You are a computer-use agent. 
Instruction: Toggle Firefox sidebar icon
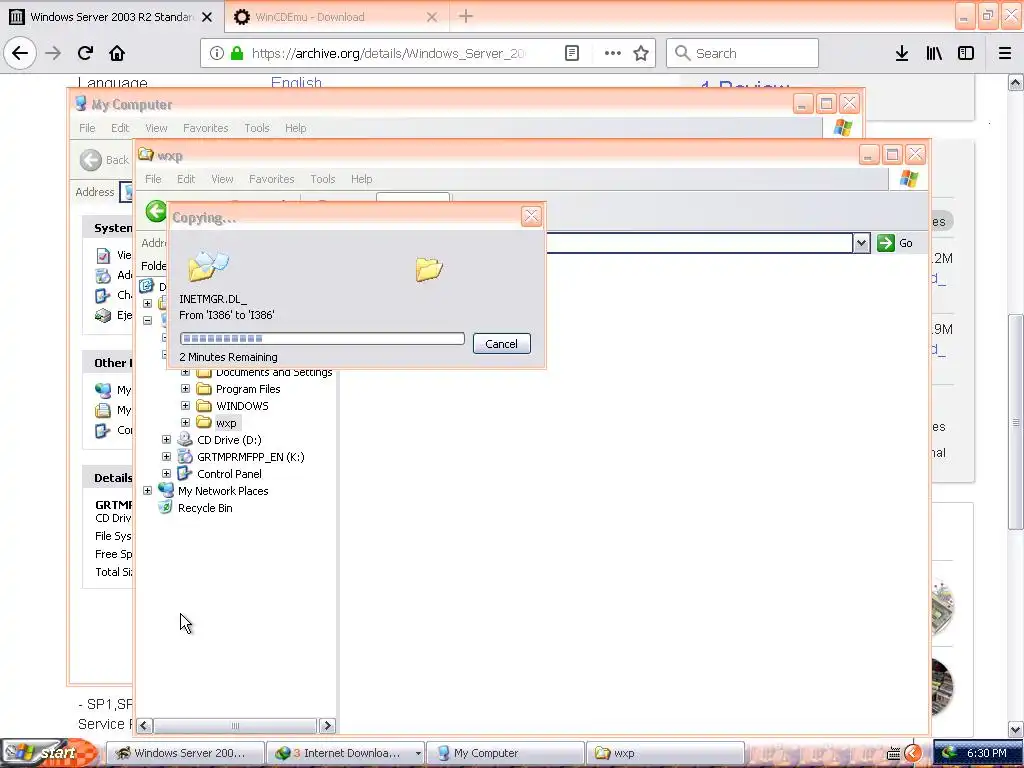click(966, 53)
